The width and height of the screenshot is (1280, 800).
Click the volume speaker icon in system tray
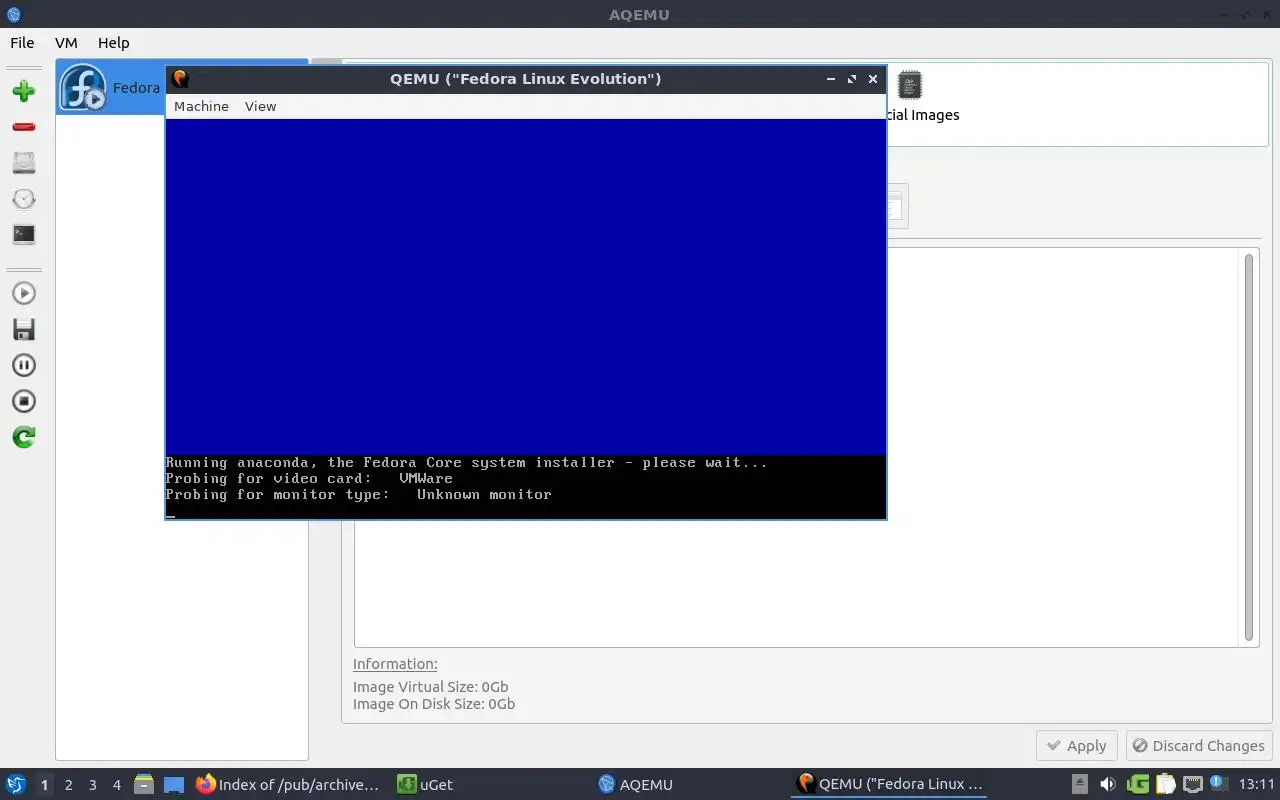tap(1108, 785)
